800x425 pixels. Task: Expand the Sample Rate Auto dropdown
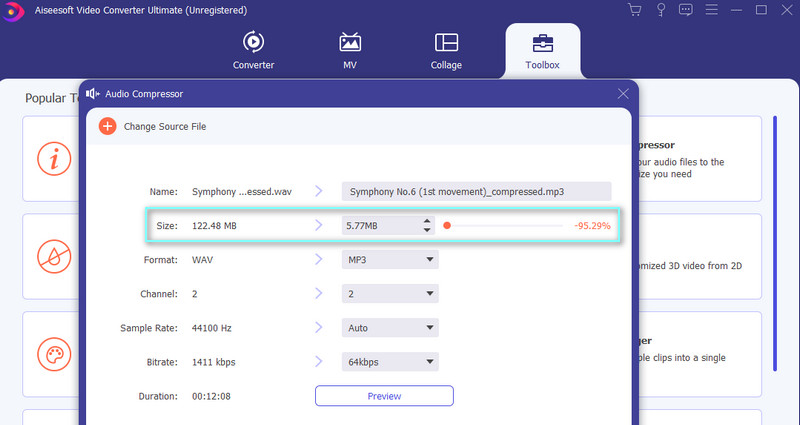[x=390, y=327]
